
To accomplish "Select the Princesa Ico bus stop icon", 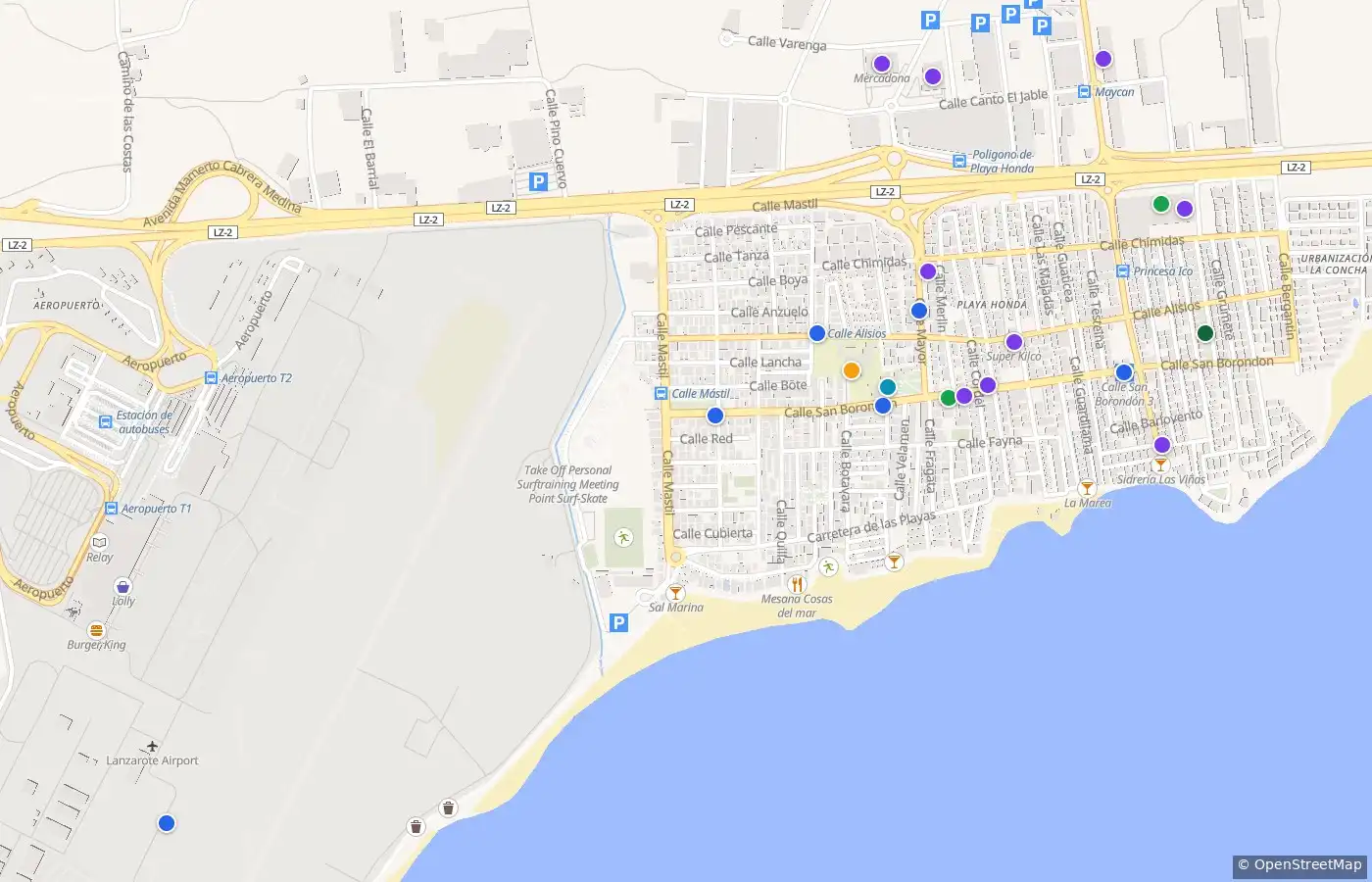I will point(1123,271).
